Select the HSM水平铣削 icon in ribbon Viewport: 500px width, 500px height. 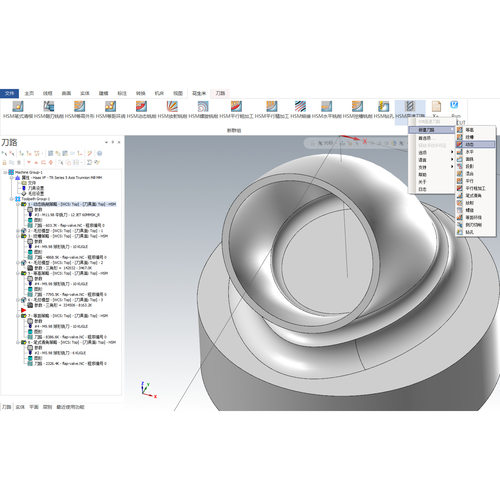pos(326,106)
